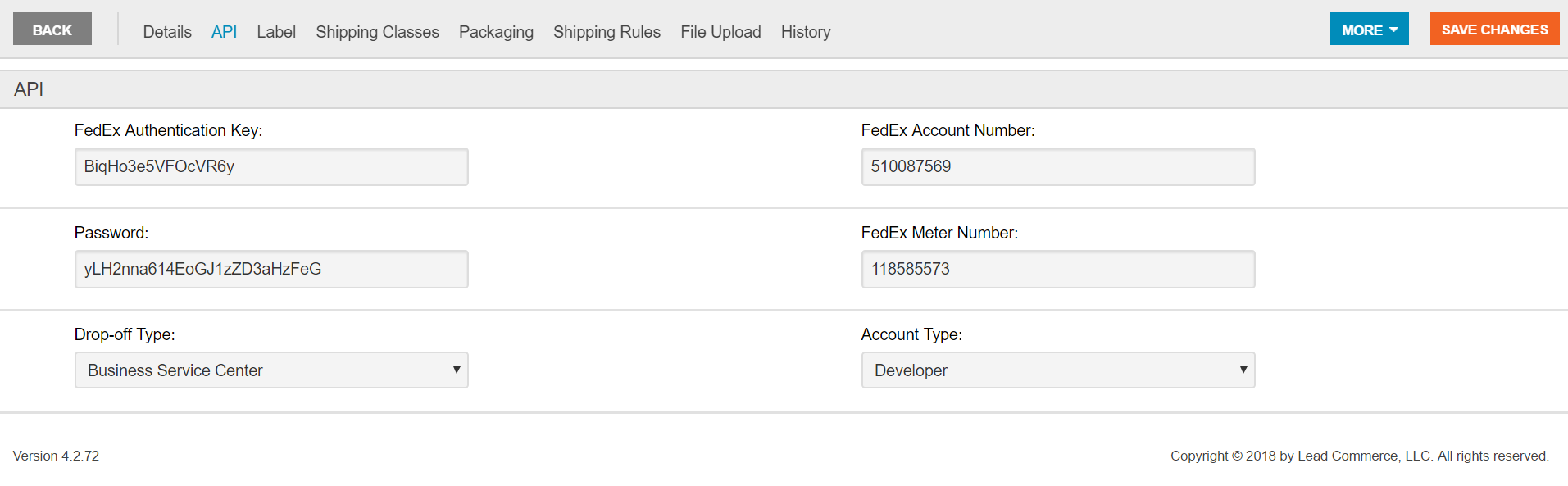Open the Drop-off Type dropdown
Viewport: 1568px width, 486px height.
[x=271, y=370]
